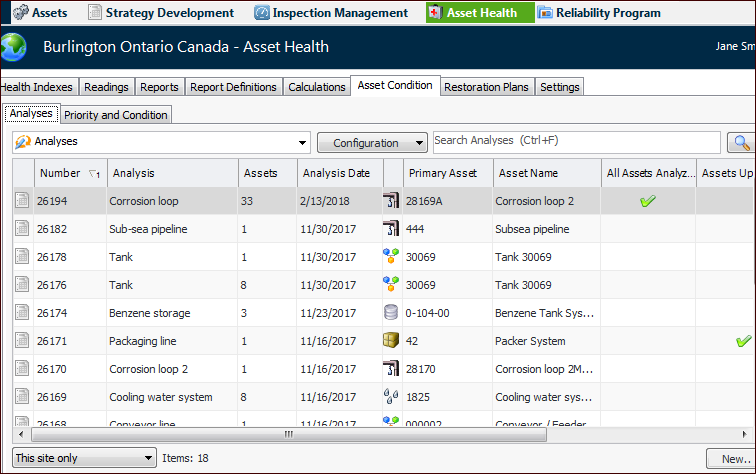The height and width of the screenshot is (474, 756).
Task: Click the horizontal scrollbar thumb
Action: (289, 434)
